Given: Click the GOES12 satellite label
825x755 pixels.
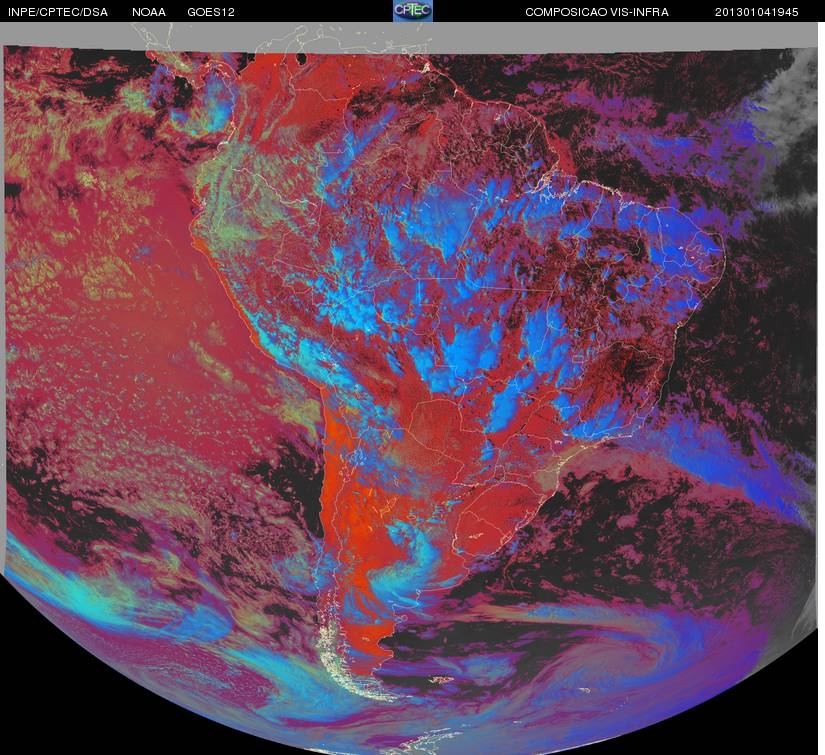Looking at the screenshot, I should [x=211, y=12].
